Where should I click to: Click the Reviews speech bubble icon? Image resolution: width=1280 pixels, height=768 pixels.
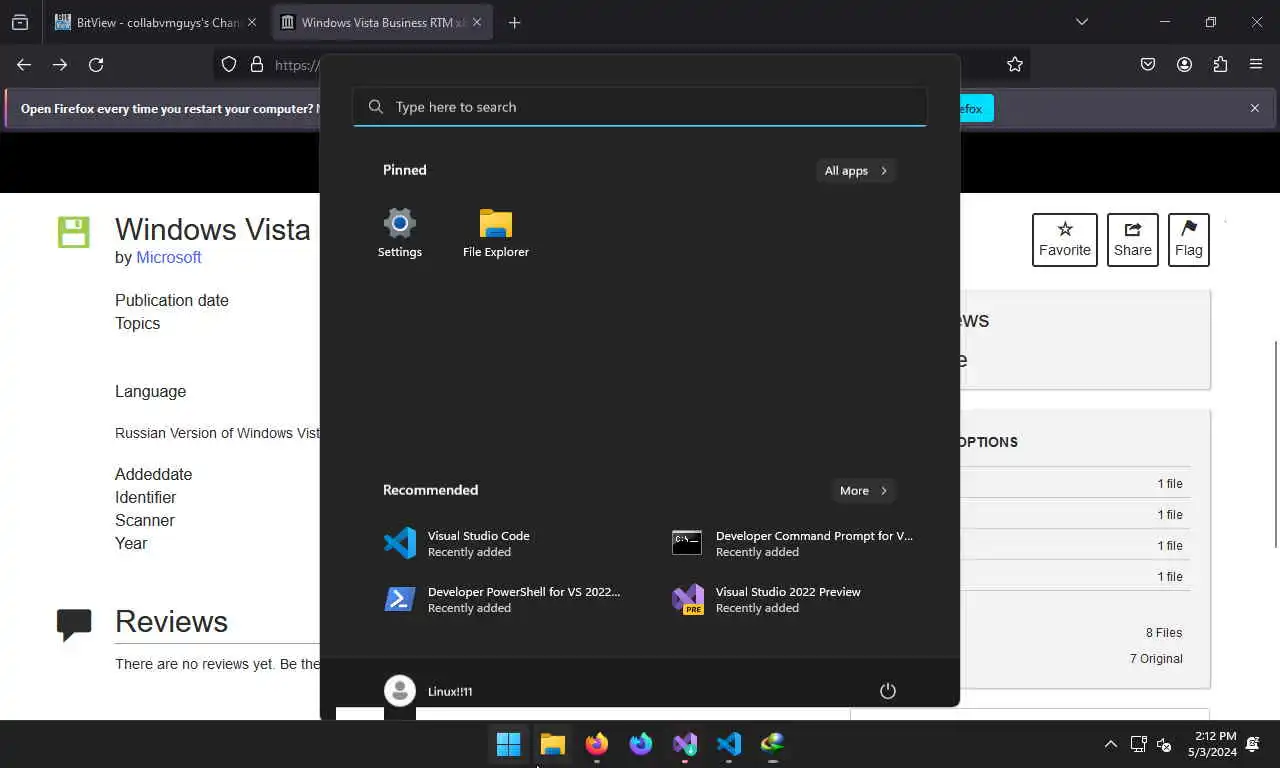(74, 625)
